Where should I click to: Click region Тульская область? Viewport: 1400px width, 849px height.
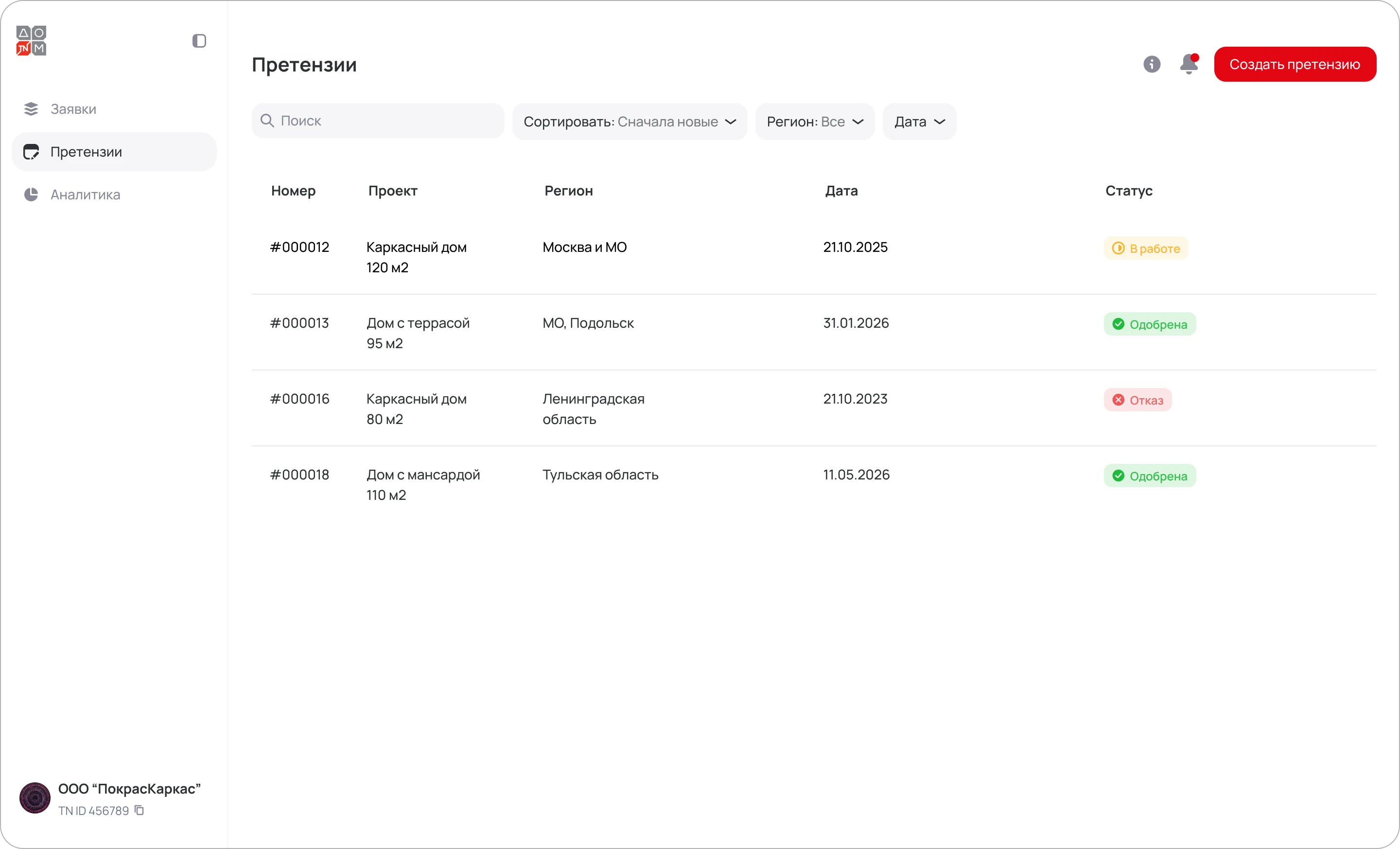tap(600, 475)
